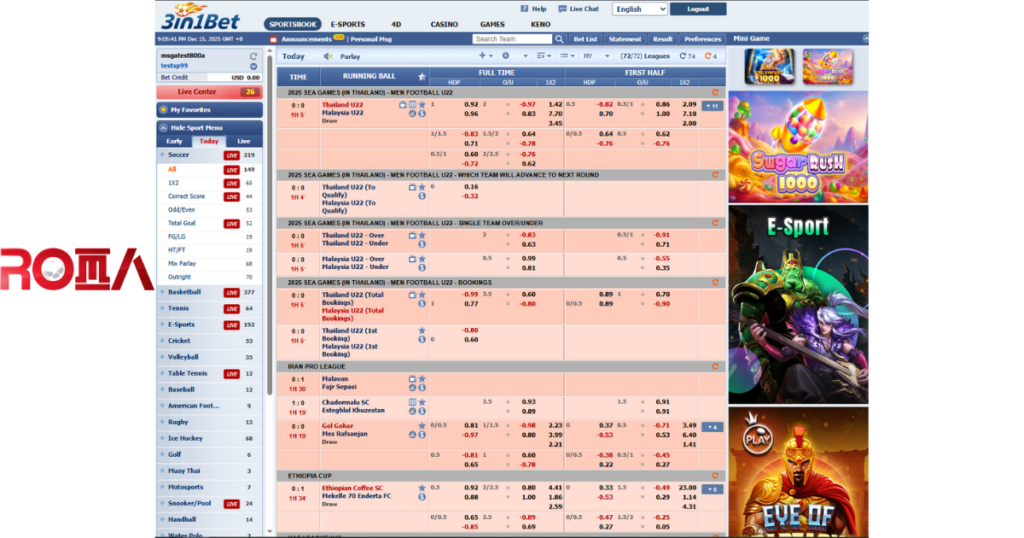Refresh the Iran Pro League section
The width and height of the screenshot is (1024, 538).
pyautogui.click(x=715, y=367)
